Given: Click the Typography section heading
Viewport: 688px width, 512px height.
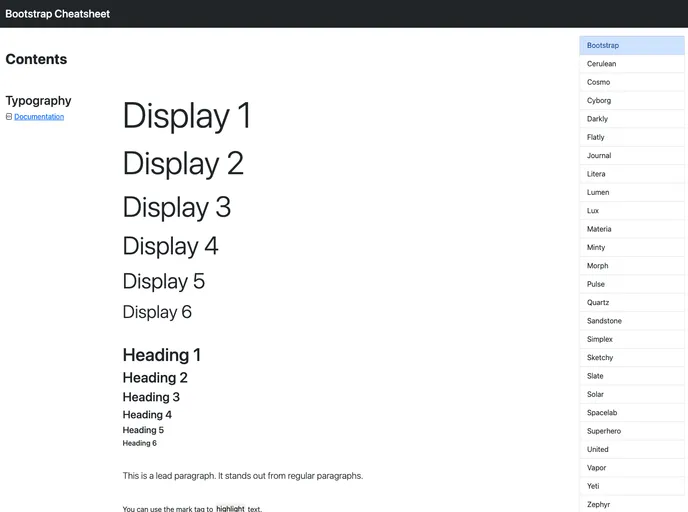Looking at the screenshot, I should click(39, 100).
